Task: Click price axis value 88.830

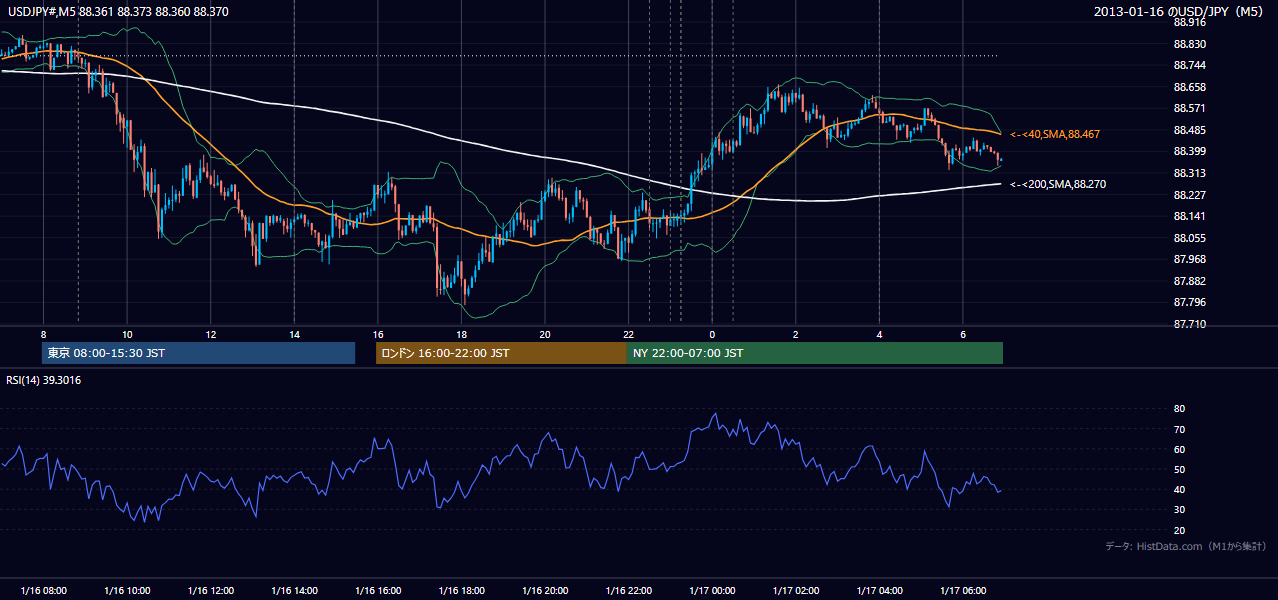Action: (x=1189, y=44)
